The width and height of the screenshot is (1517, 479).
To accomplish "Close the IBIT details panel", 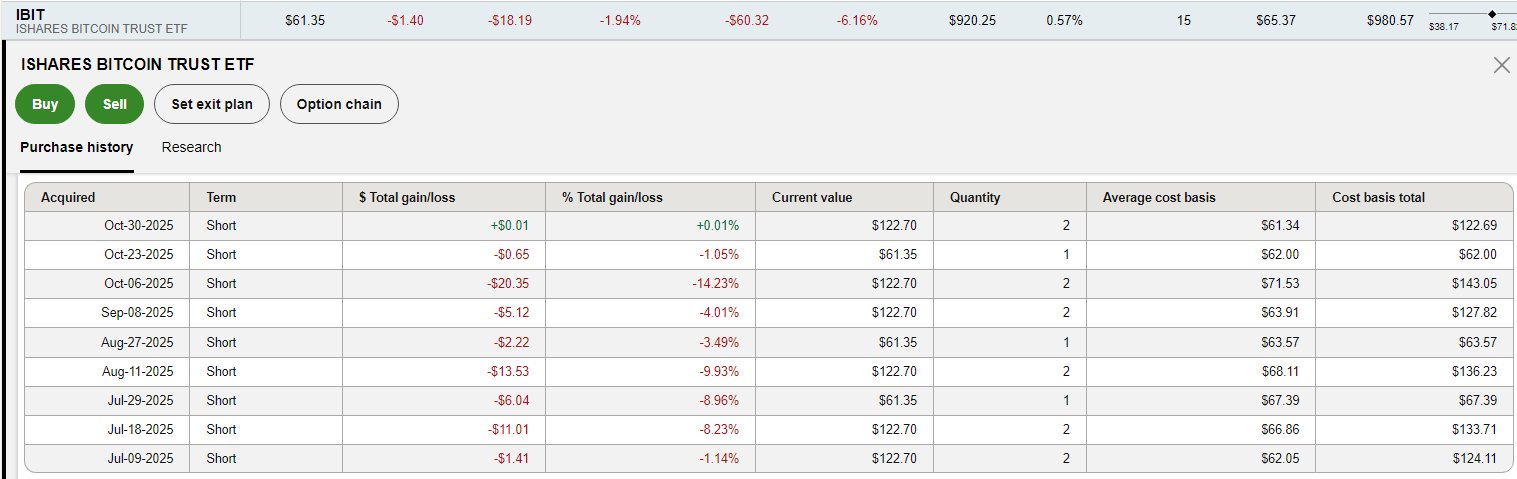I will (1501, 65).
